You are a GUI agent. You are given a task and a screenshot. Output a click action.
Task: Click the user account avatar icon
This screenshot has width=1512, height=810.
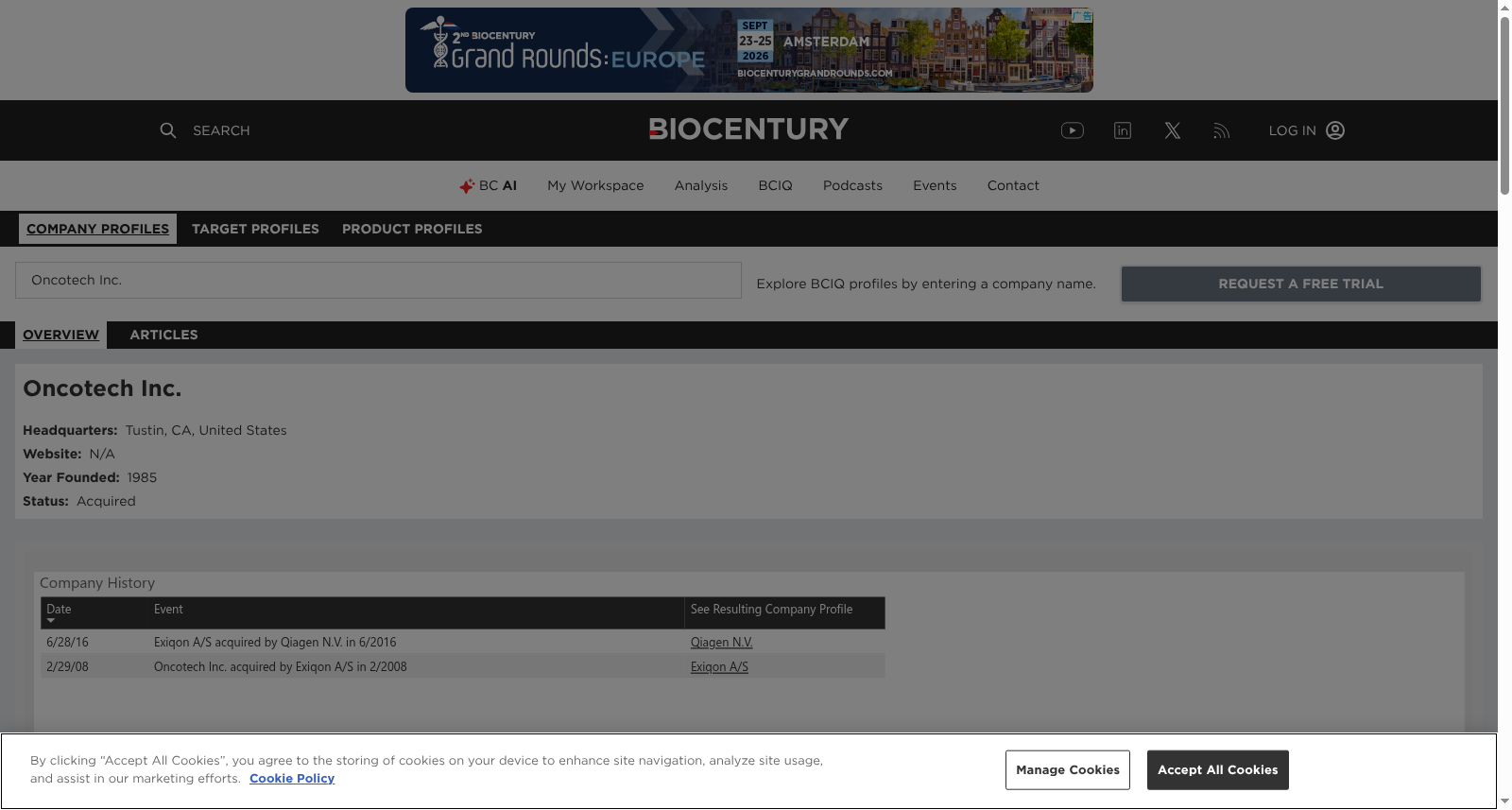(x=1335, y=130)
